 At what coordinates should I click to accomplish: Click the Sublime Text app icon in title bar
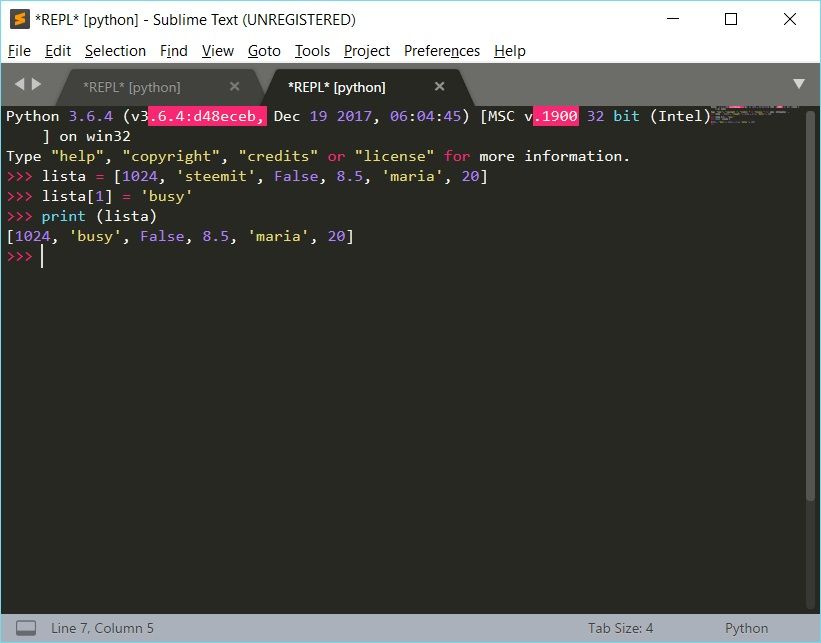20,19
